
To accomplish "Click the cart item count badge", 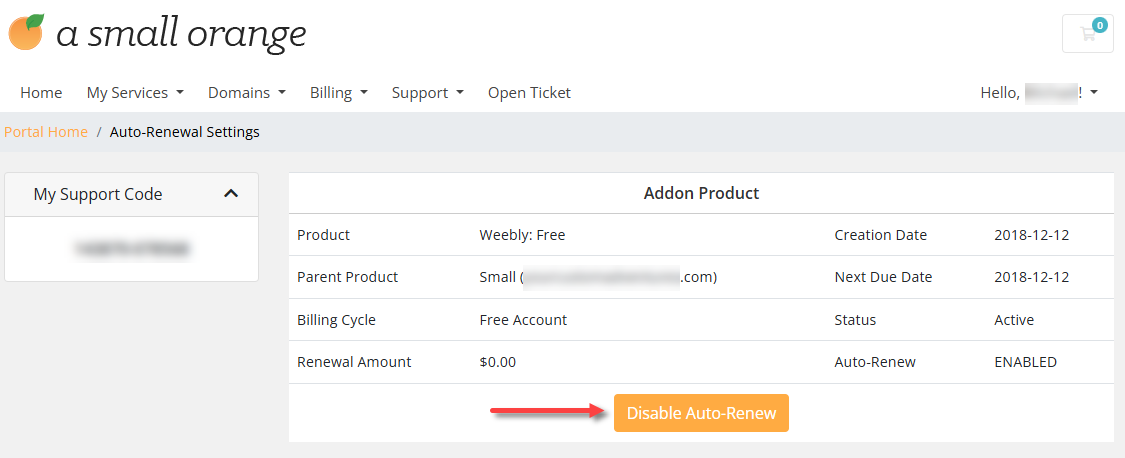I will pos(1099,25).
